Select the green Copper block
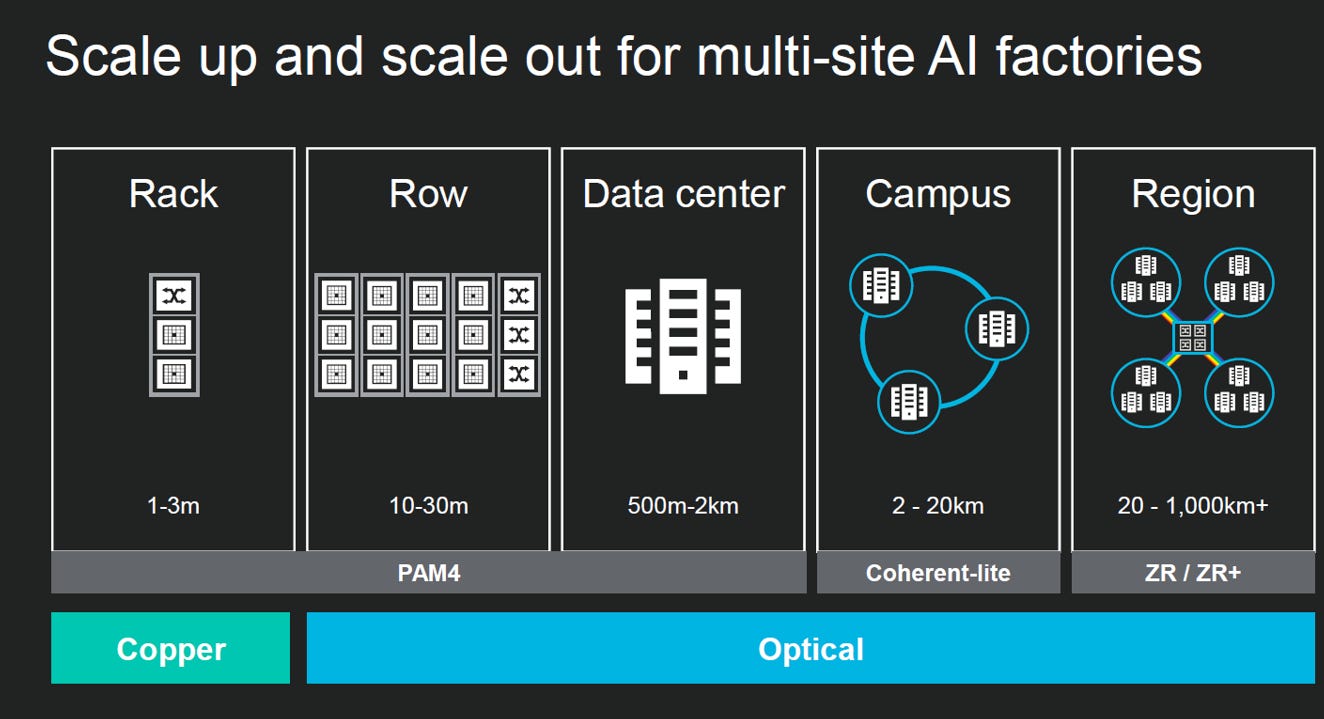Screen dimensions: 1324x719 (x=170, y=648)
